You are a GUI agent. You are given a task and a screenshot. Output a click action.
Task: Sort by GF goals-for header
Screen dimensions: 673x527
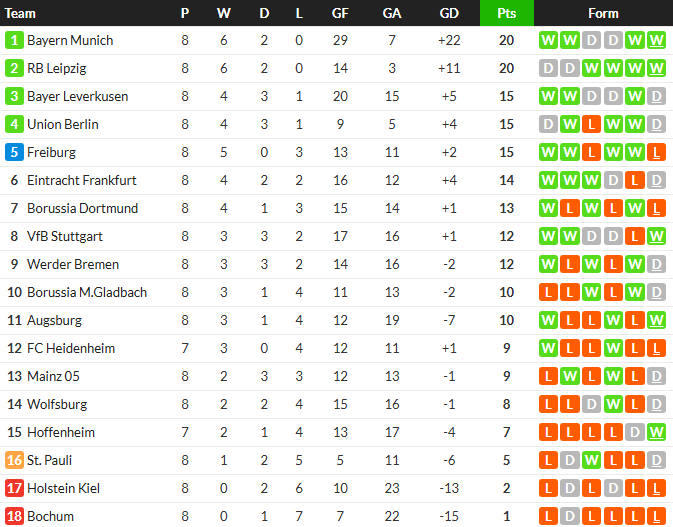click(x=340, y=14)
